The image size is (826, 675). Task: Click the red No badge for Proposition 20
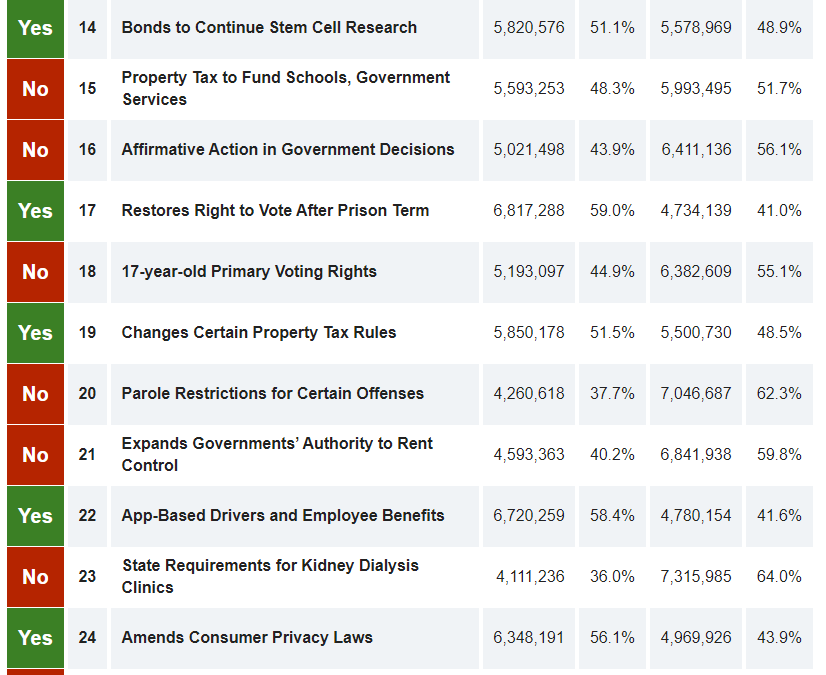click(x=35, y=394)
